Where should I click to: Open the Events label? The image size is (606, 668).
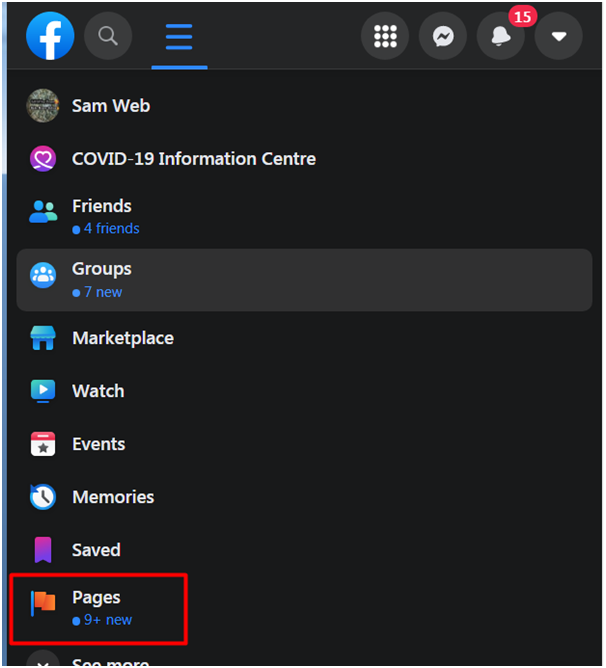[99, 444]
